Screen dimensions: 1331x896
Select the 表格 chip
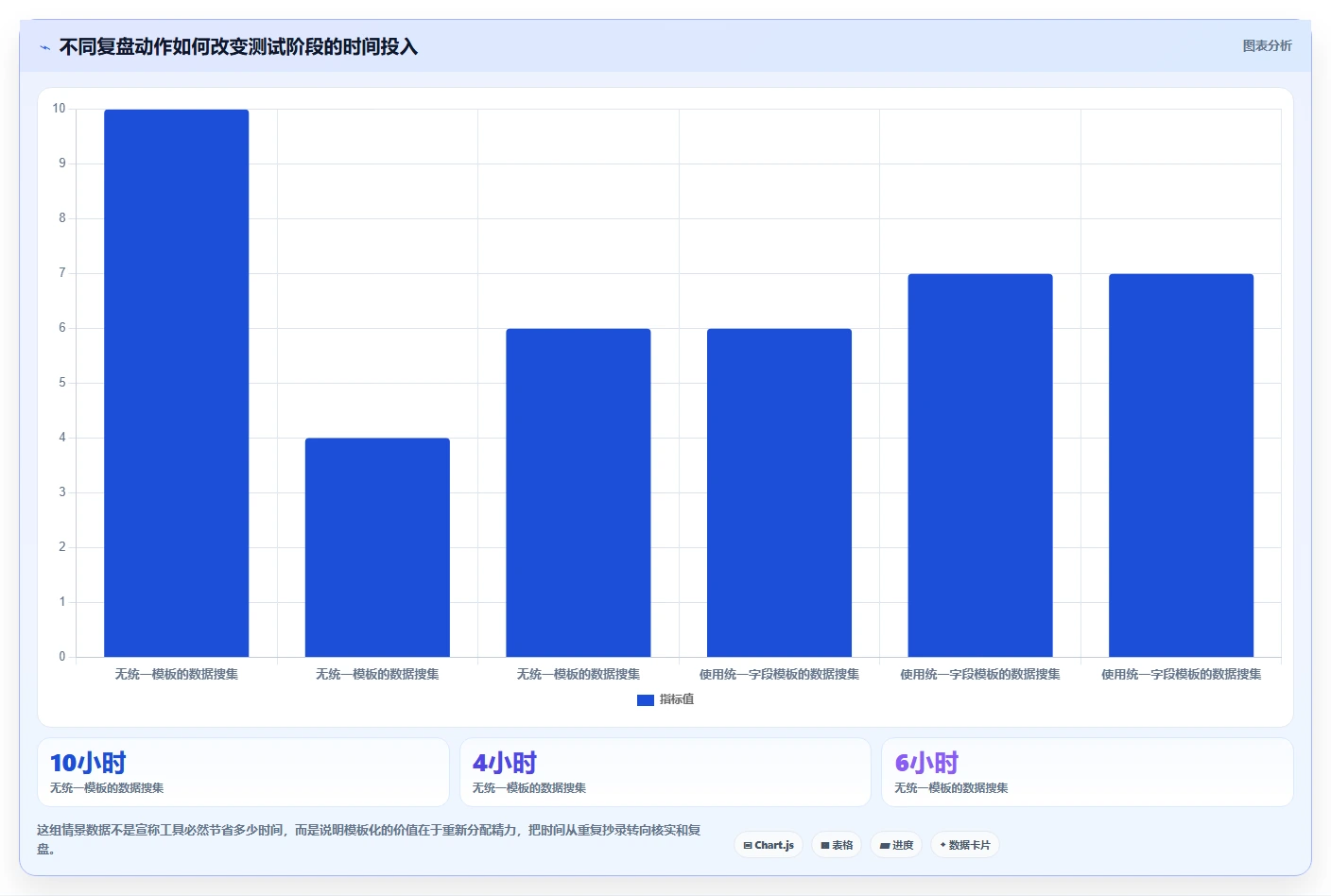pyautogui.click(x=837, y=845)
